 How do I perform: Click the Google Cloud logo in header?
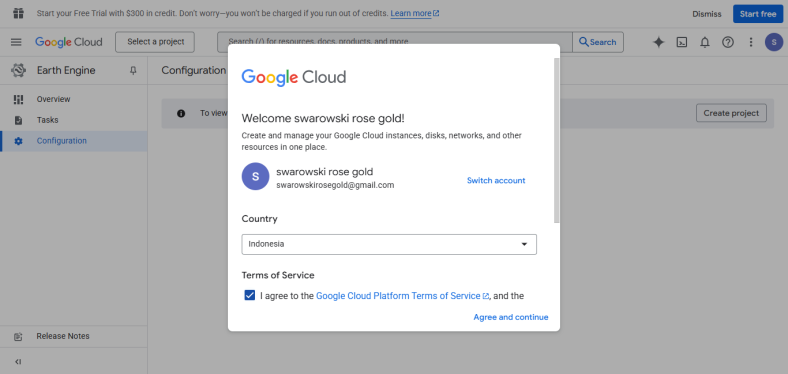[69, 42]
